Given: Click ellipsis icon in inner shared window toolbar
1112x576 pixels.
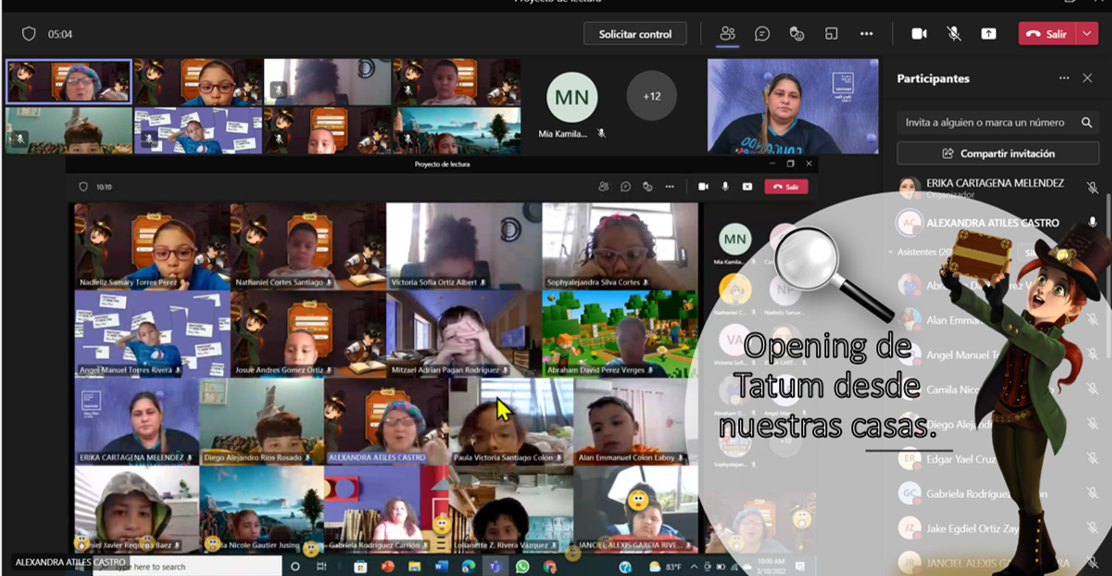Looking at the screenshot, I should [x=669, y=187].
